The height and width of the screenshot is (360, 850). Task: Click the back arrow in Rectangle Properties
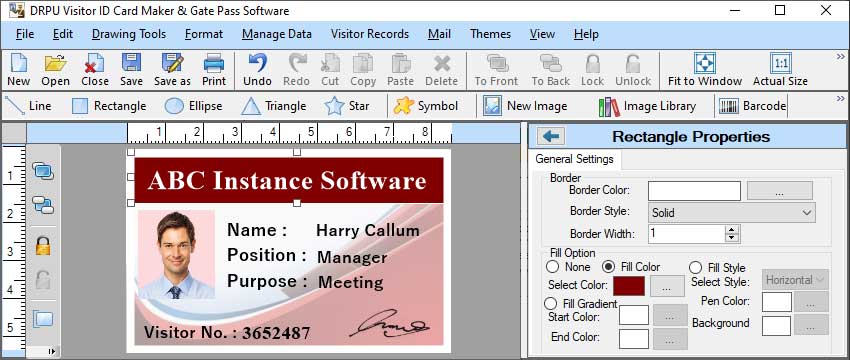(551, 136)
